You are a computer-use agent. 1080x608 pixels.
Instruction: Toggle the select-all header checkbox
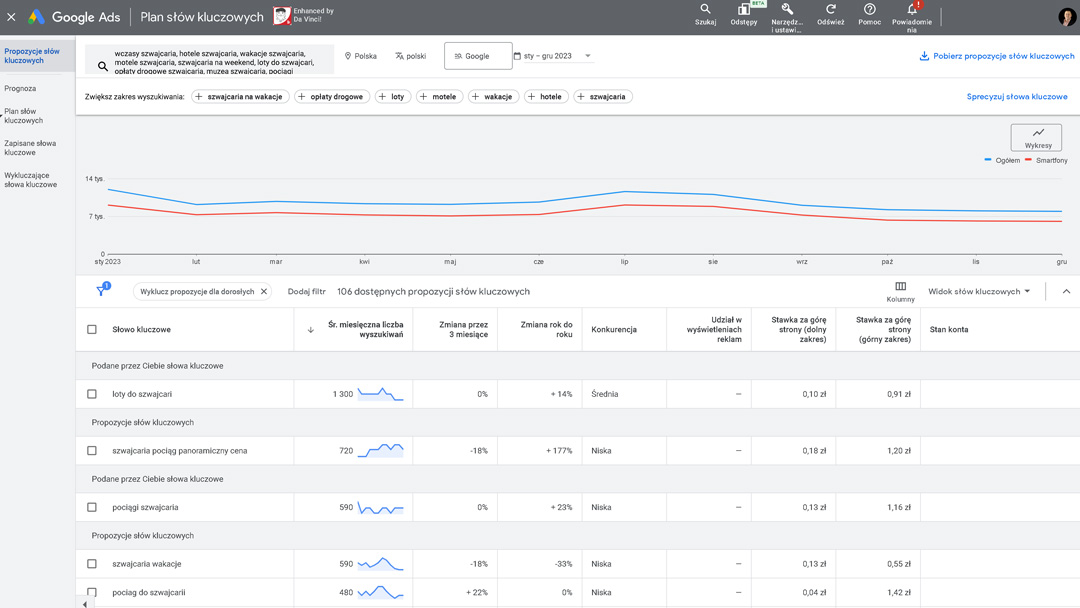pyautogui.click(x=92, y=329)
